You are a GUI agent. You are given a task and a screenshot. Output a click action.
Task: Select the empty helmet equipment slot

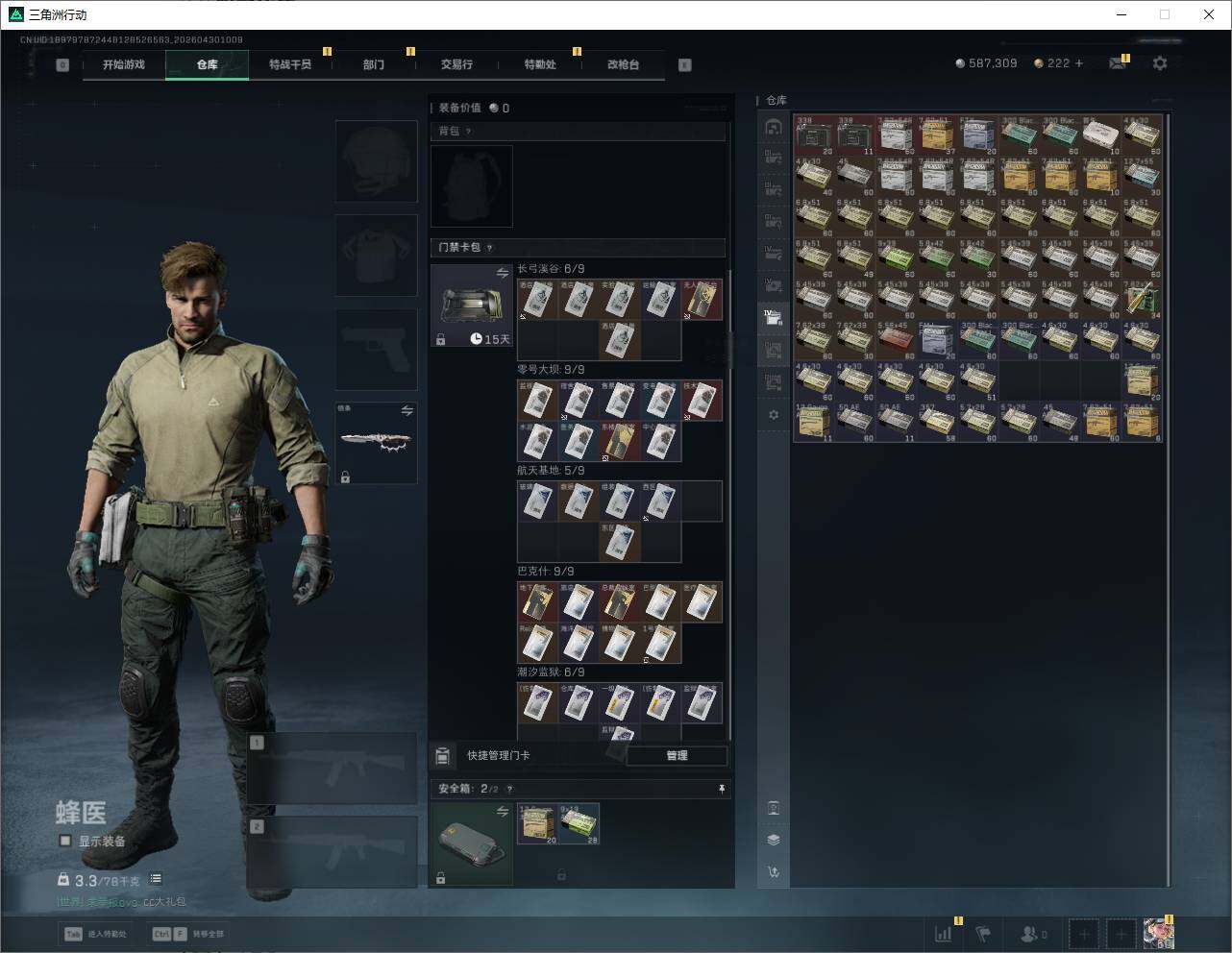coord(376,160)
